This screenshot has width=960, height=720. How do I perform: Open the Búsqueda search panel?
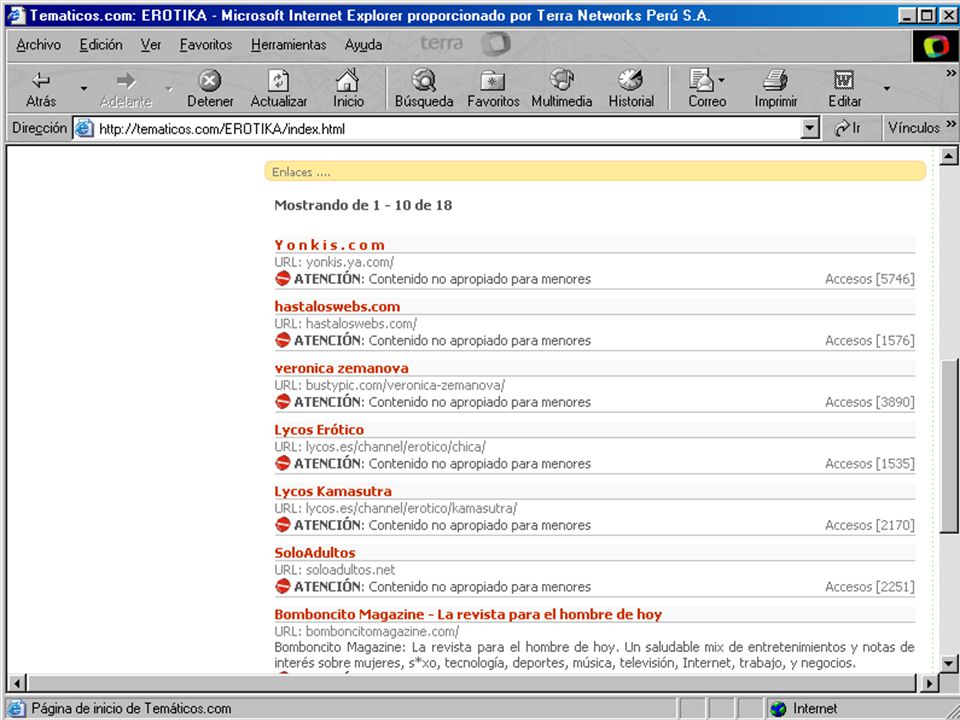pyautogui.click(x=424, y=89)
